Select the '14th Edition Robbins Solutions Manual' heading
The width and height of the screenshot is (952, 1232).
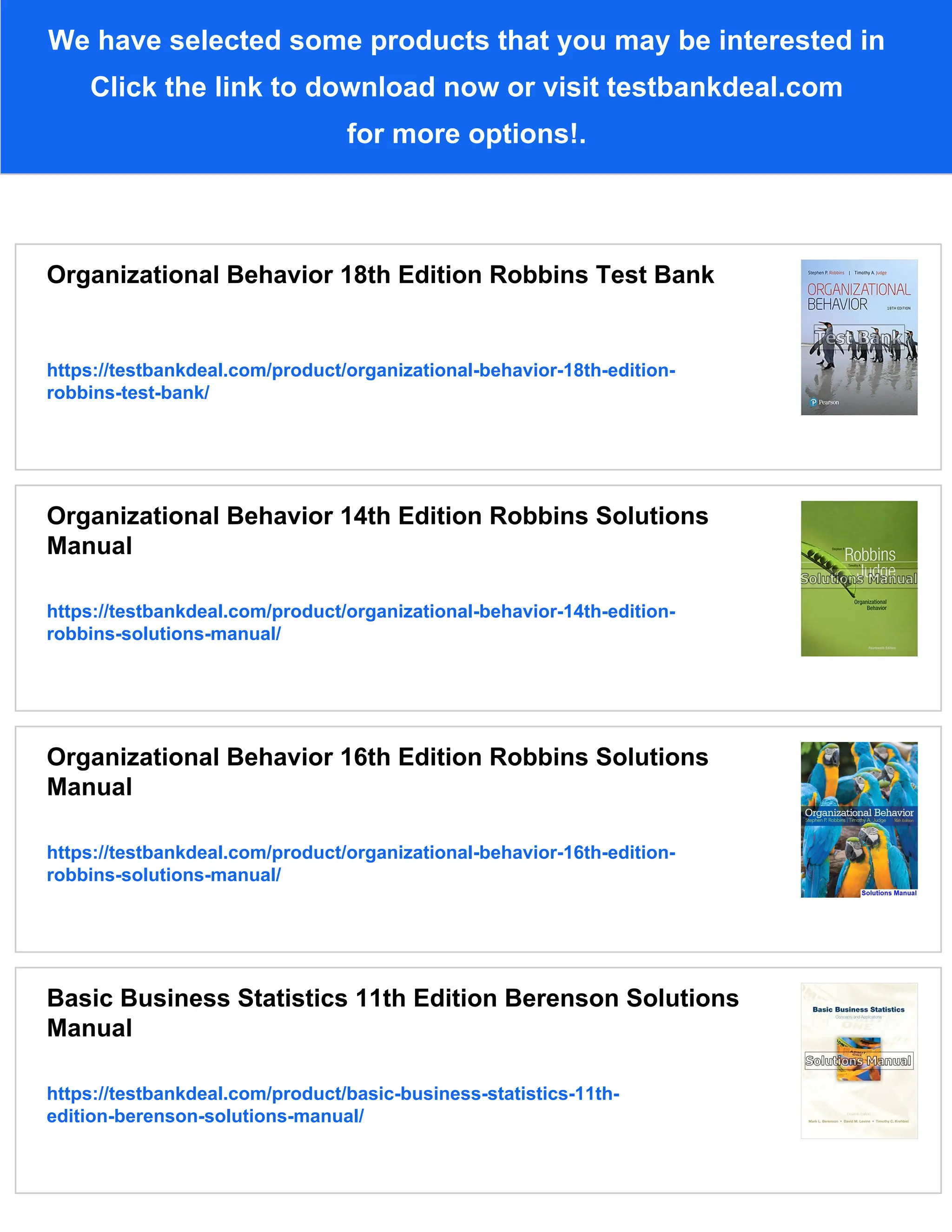[377, 516]
